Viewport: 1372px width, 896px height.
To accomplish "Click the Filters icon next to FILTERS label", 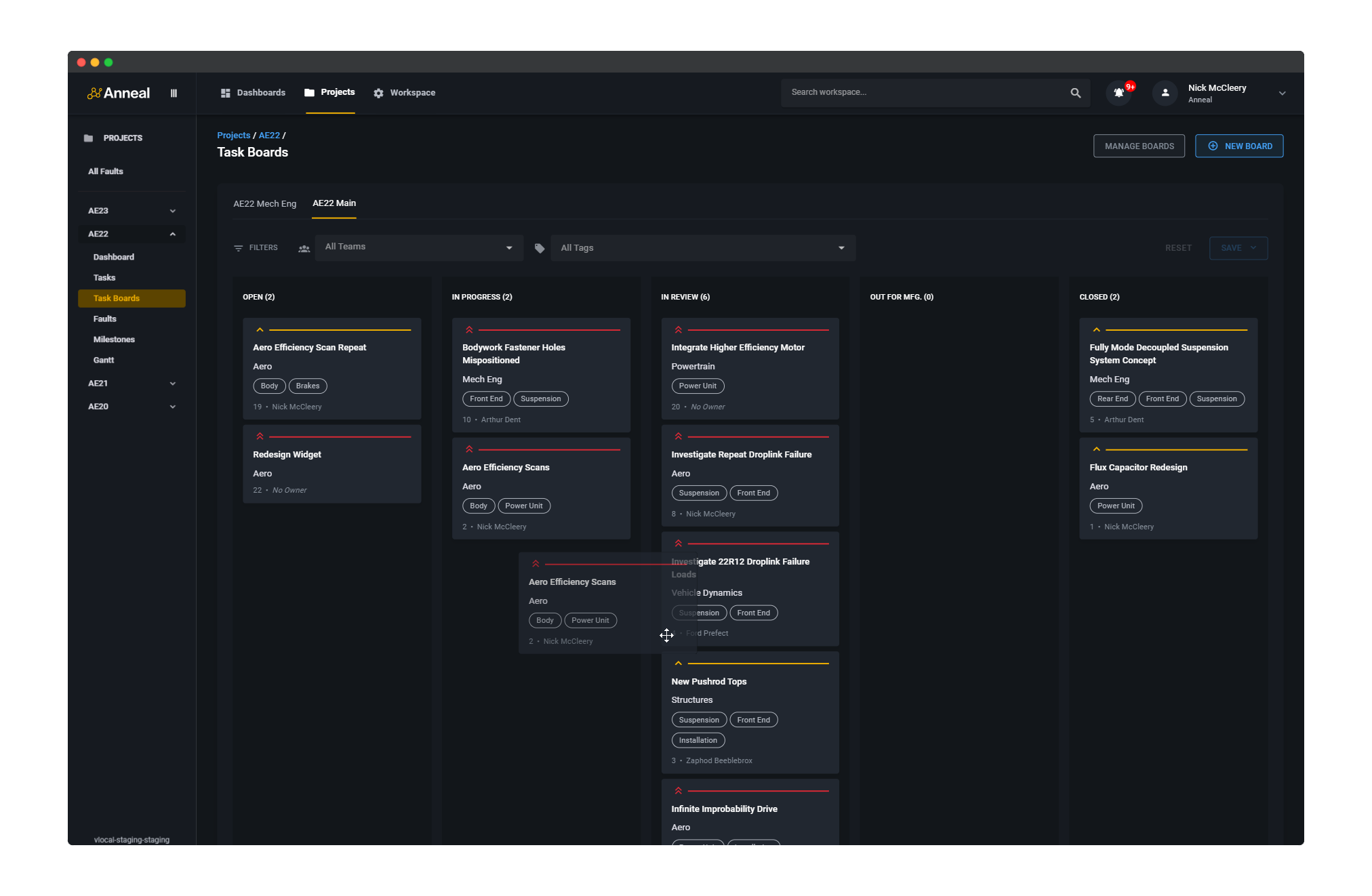I will coord(238,247).
